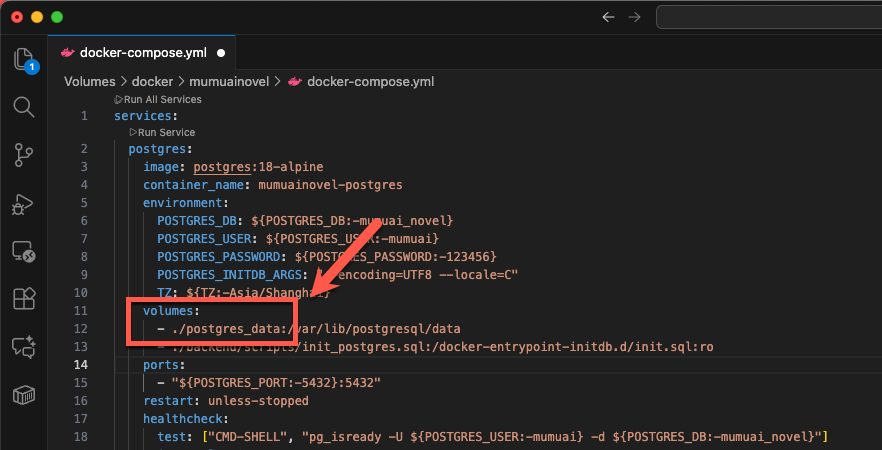Viewport: 882px width, 450px height.
Task: Open the Chat panel icon
Action: 23,347
